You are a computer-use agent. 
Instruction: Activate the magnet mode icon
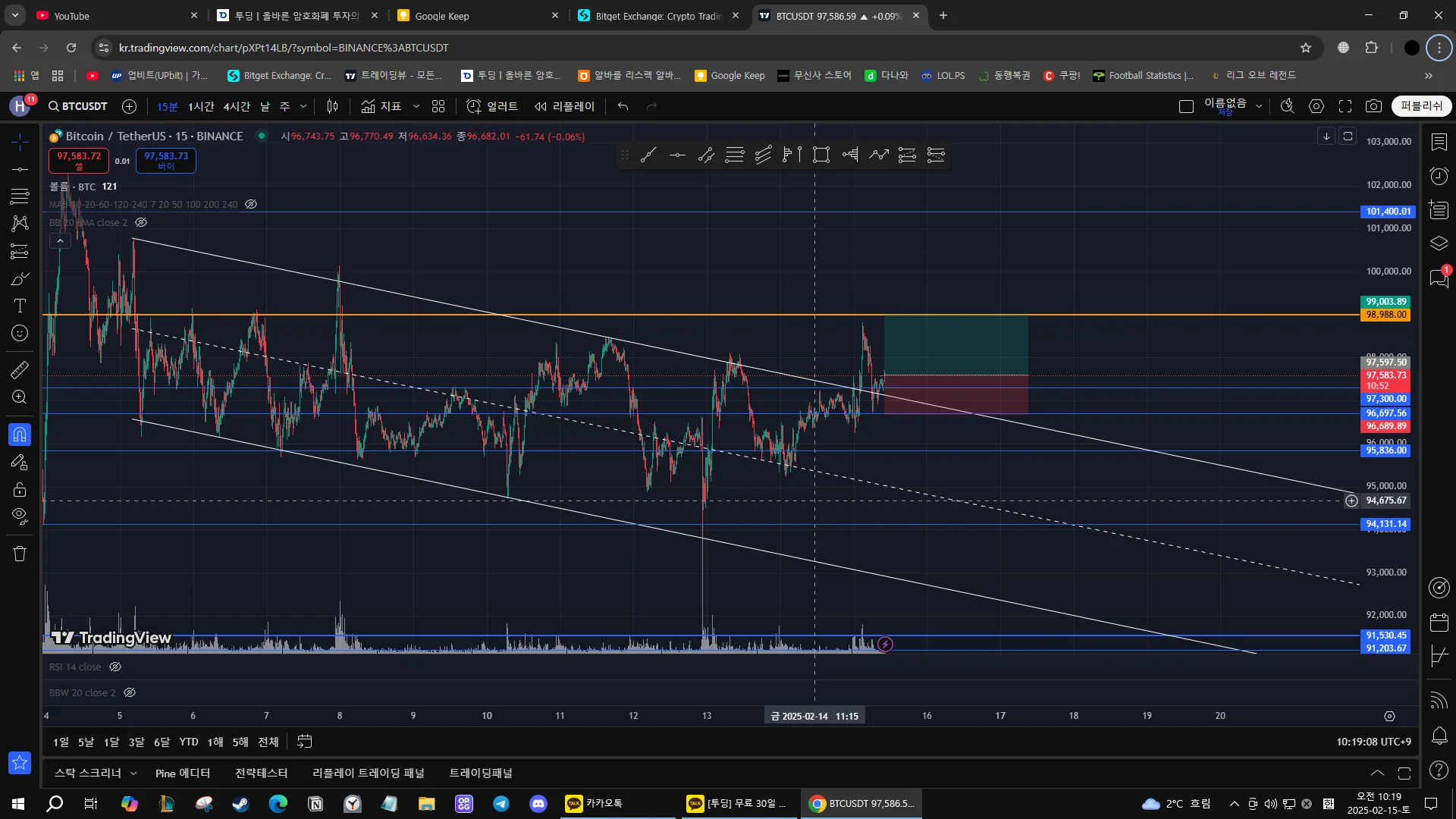pos(20,435)
